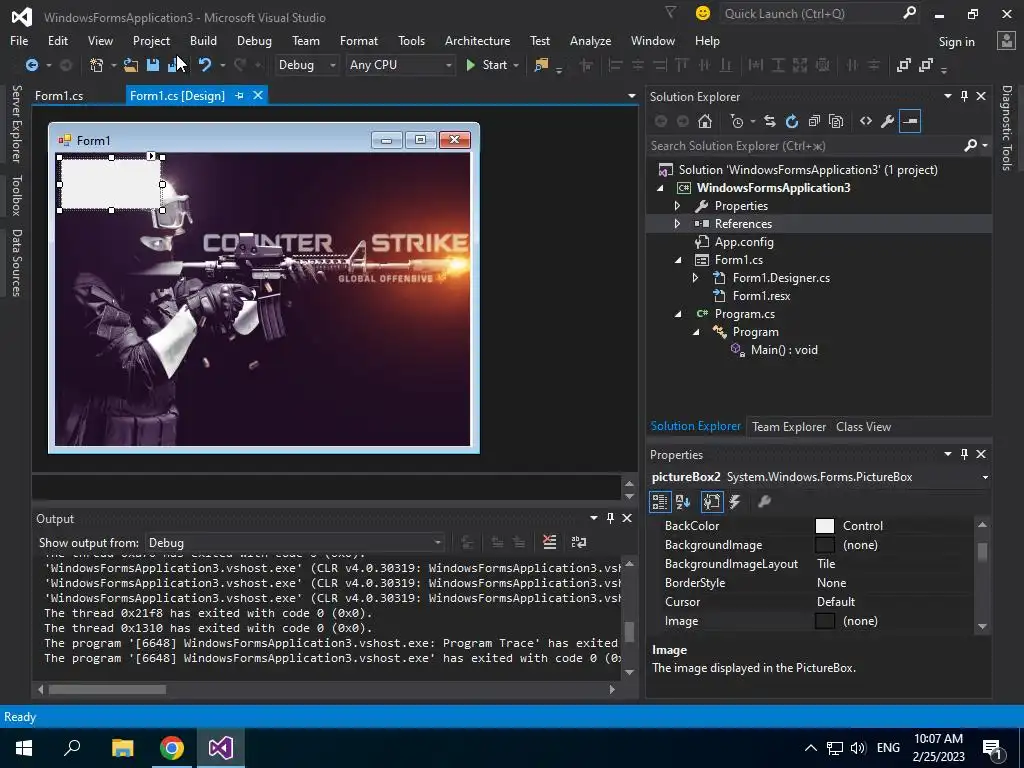Open the Debug menu

tap(254, 40)
